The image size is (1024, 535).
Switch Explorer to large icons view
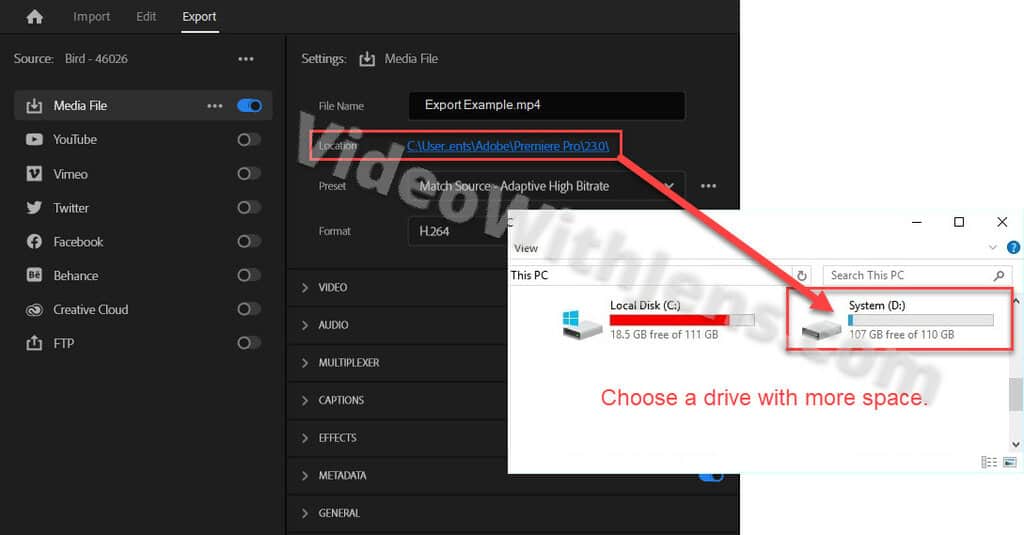1010,462
